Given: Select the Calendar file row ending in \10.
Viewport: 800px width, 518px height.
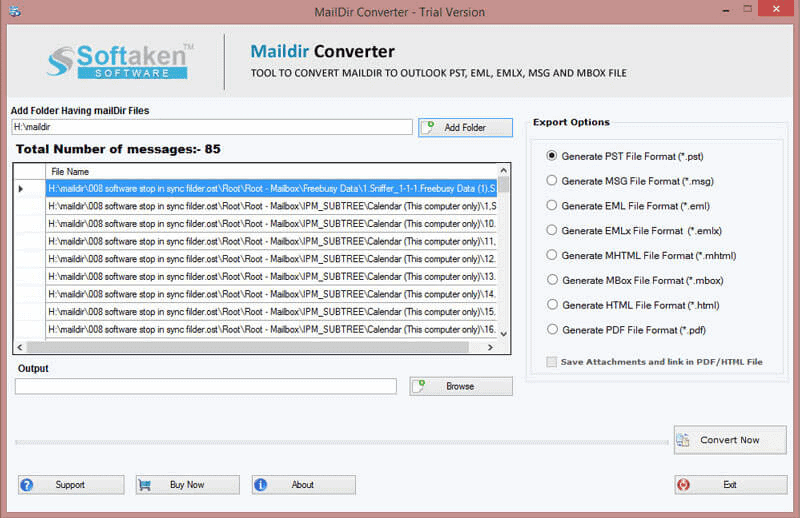Looking at the screenshot, I should click(271, 224).
